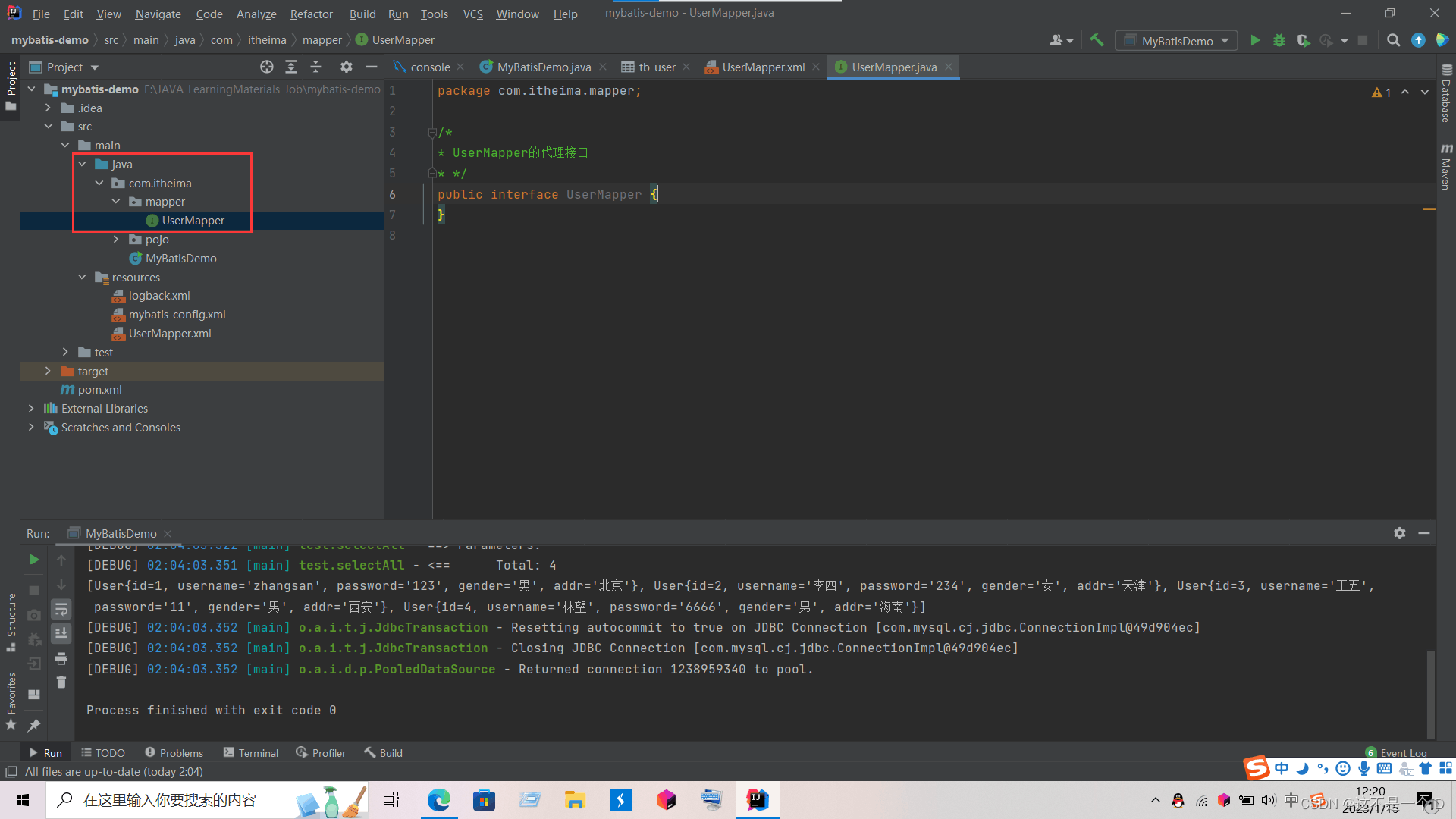The height and width of the screenshot is (819, 1456).
Task: Expand the .idea folder
Action: [48, 108]
